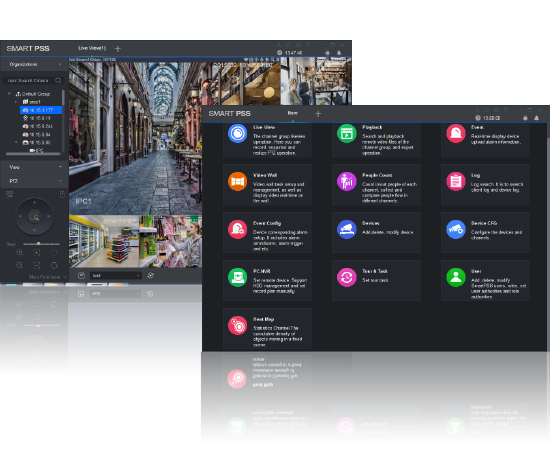Open view name dropdown below video grid
The image size is (550, 450).
(116, 276)
